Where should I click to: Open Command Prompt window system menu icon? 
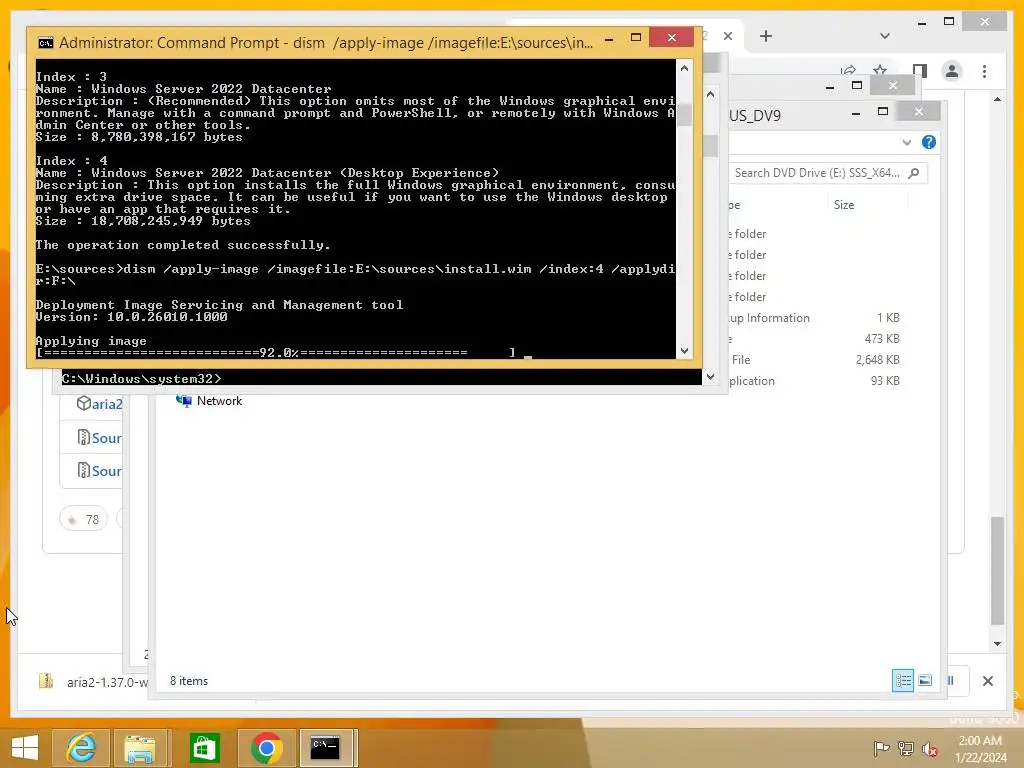[x=46, y=43]
